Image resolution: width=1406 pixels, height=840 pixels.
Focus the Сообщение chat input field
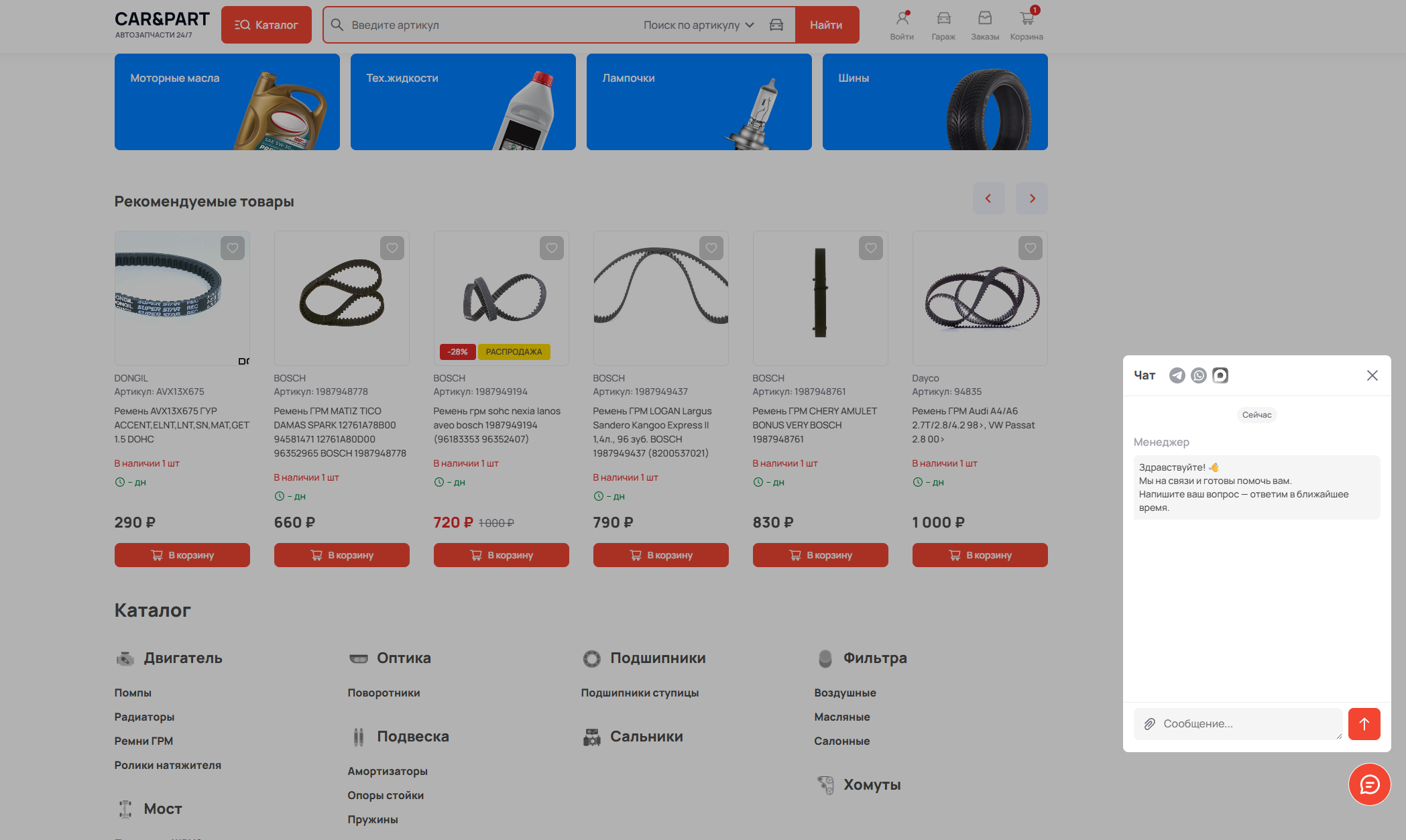tap(1238, 724)
